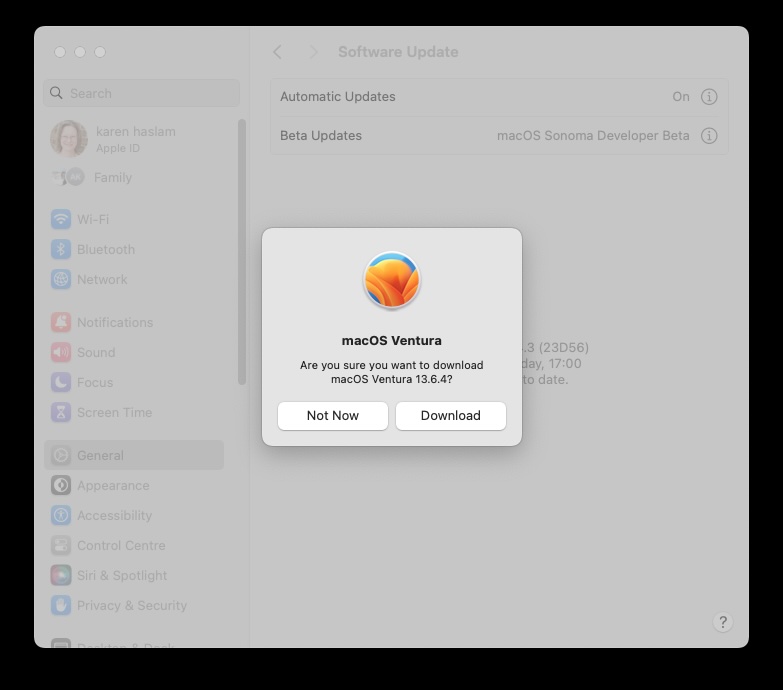Click the Focus moon icon
Screen dimensions: 783x690
pos(60,382)
